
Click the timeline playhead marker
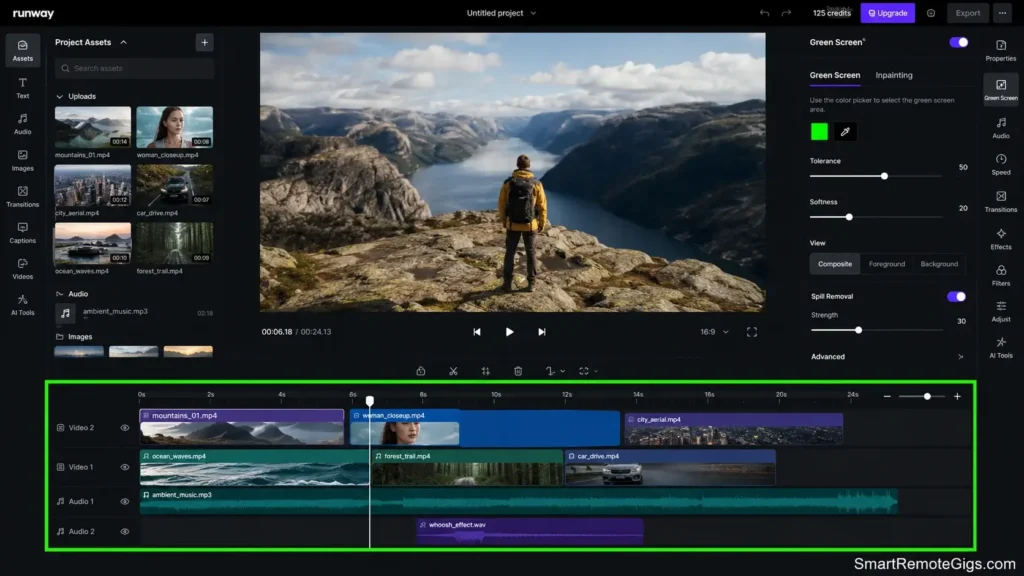tap(370, 400)
